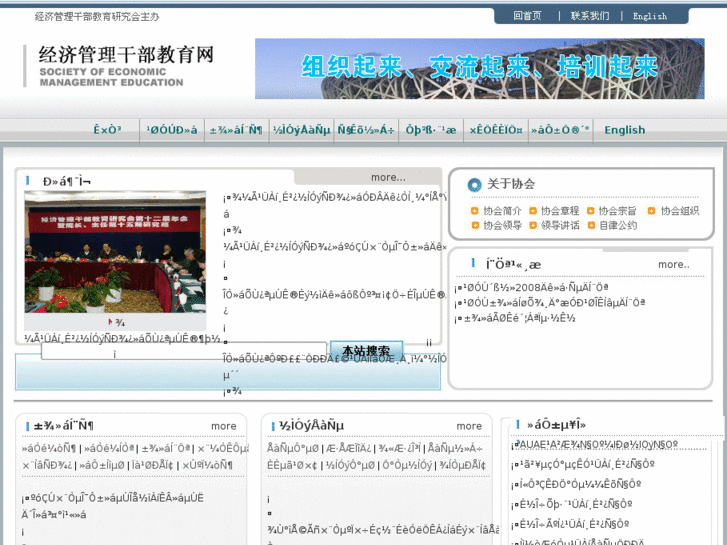Click orange bullet icon beside 自律公约
This screenshot has height=545, width=727.
(591, 225)
